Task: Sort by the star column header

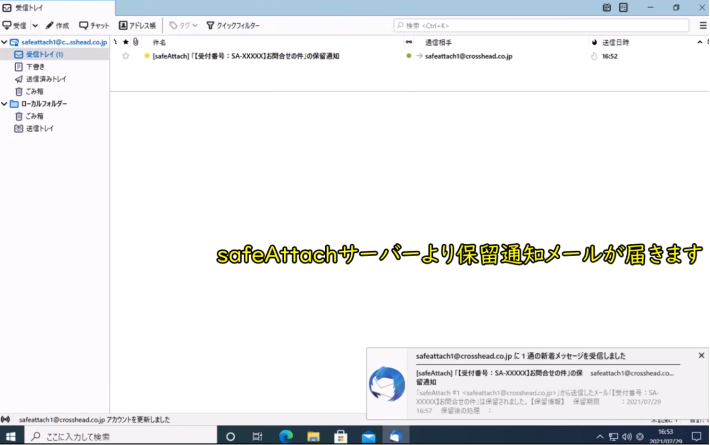Action: click(x=126, y=42)
